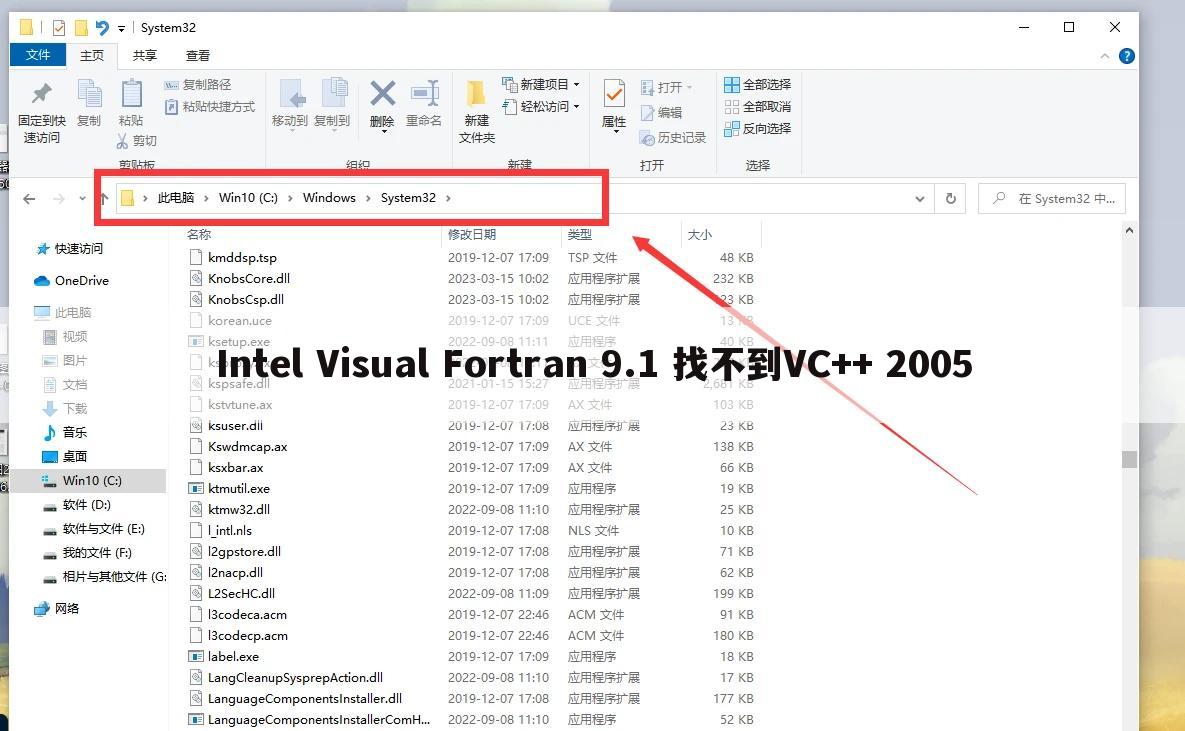Click the Undo arrow in title bar toolbar
This screenshot has height=731, width=1185.
(102, 28)
